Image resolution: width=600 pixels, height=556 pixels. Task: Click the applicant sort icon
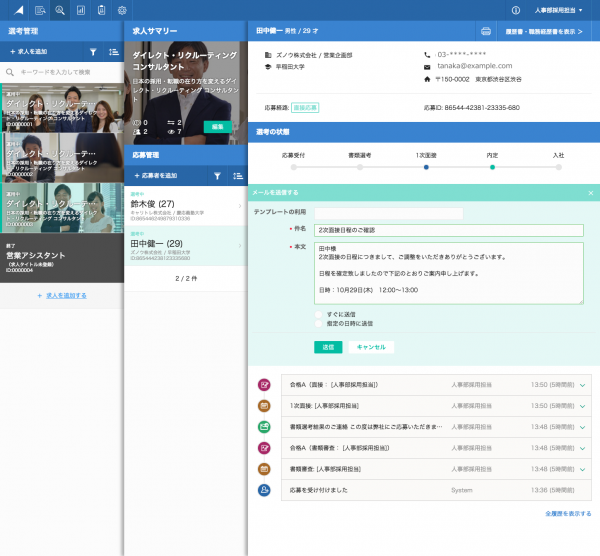click(x=238, y=176)
